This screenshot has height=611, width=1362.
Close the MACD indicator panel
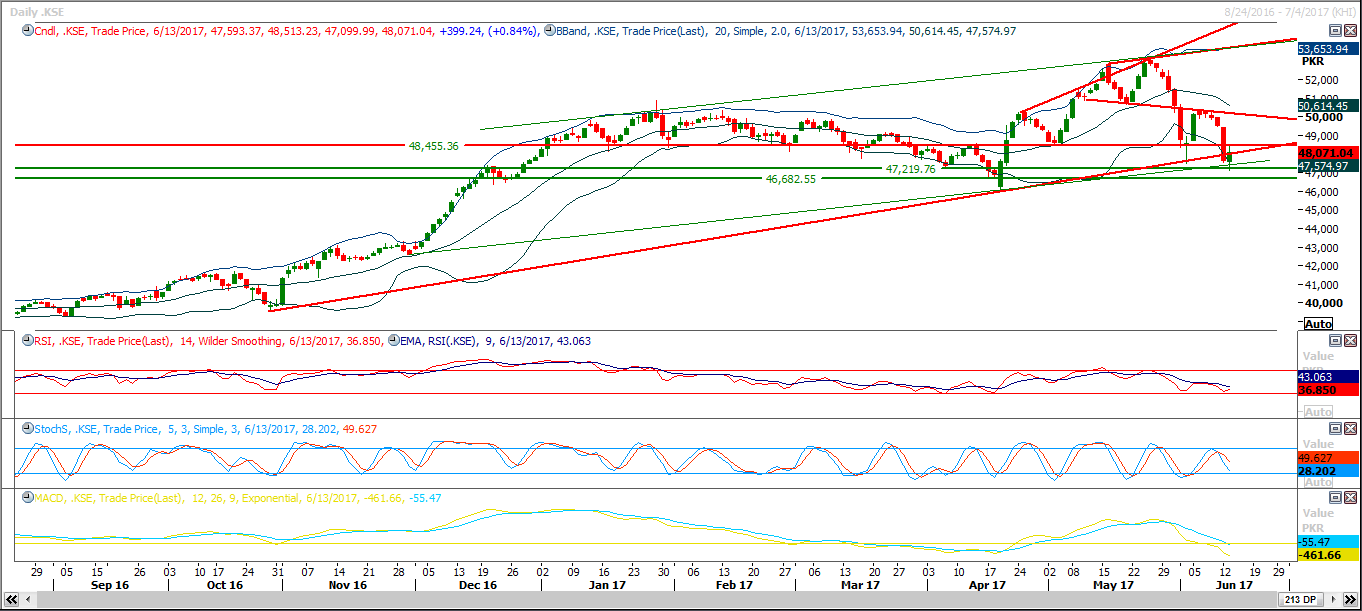(1350, 498)
